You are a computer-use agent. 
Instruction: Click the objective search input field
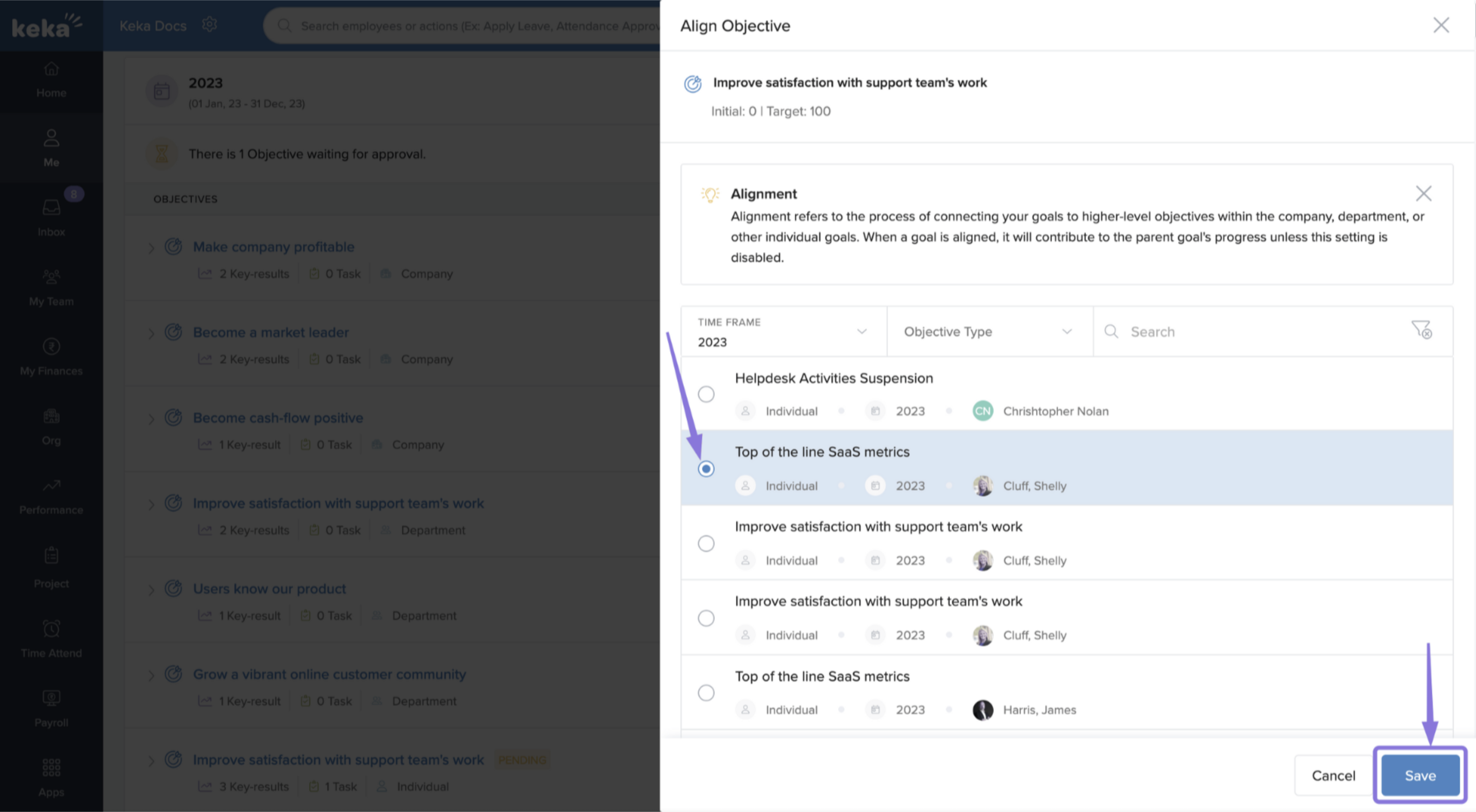coord(1203,331)
